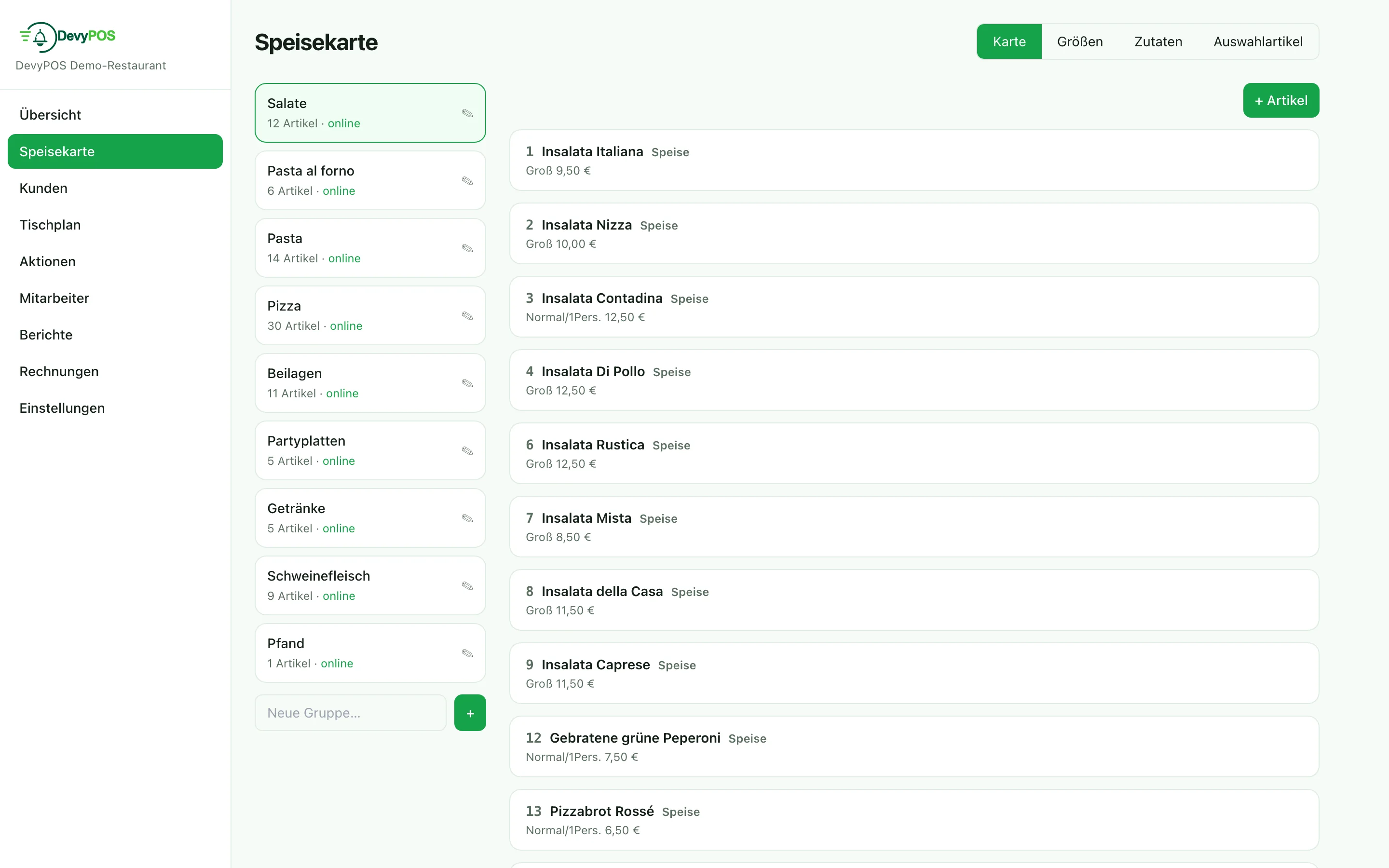
Task: Switch to Zutaten tab
Action: pyautogui.click(x=1158, y=41)
